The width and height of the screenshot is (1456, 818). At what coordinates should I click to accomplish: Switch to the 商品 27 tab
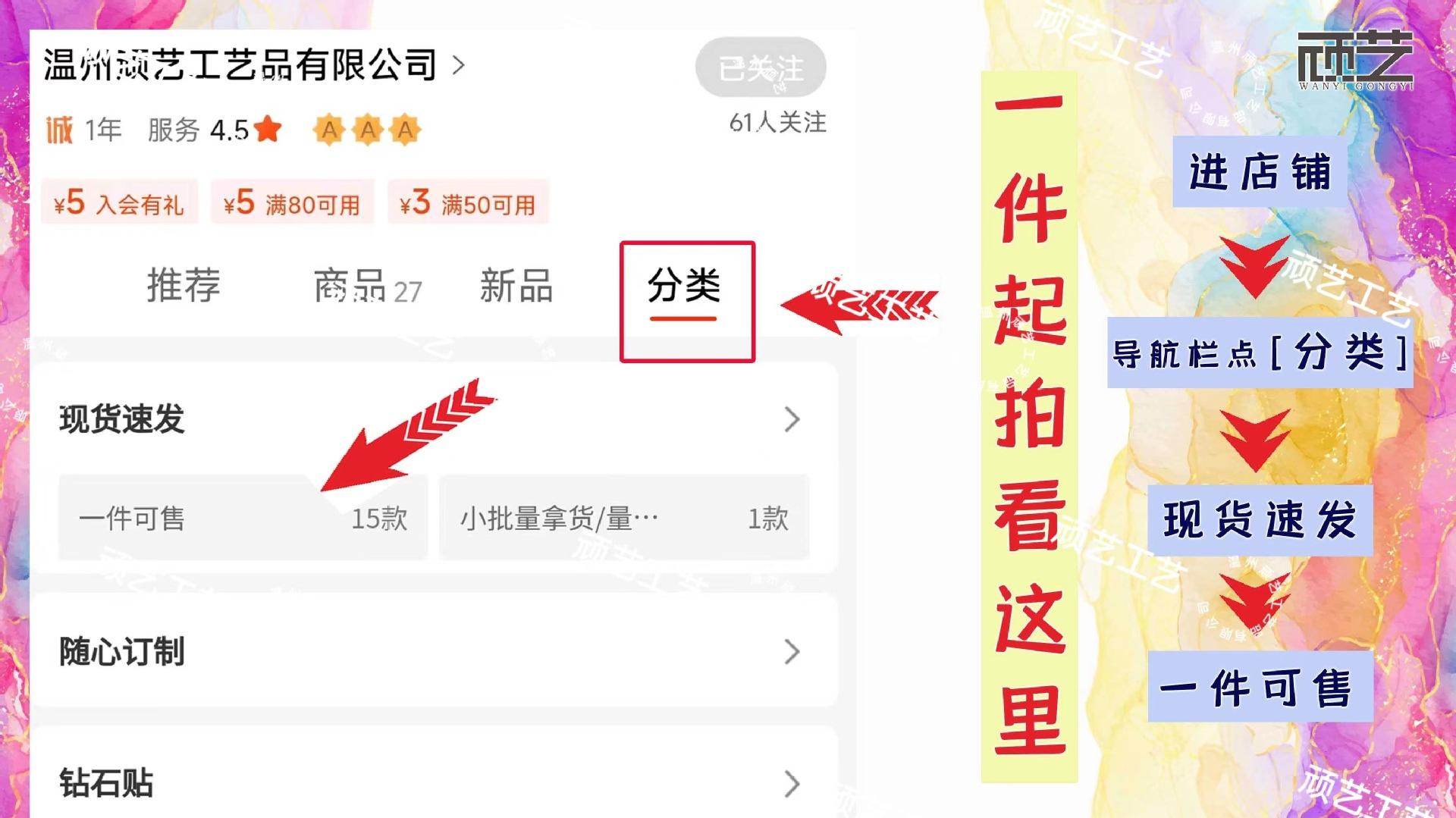tap(368, 287)
